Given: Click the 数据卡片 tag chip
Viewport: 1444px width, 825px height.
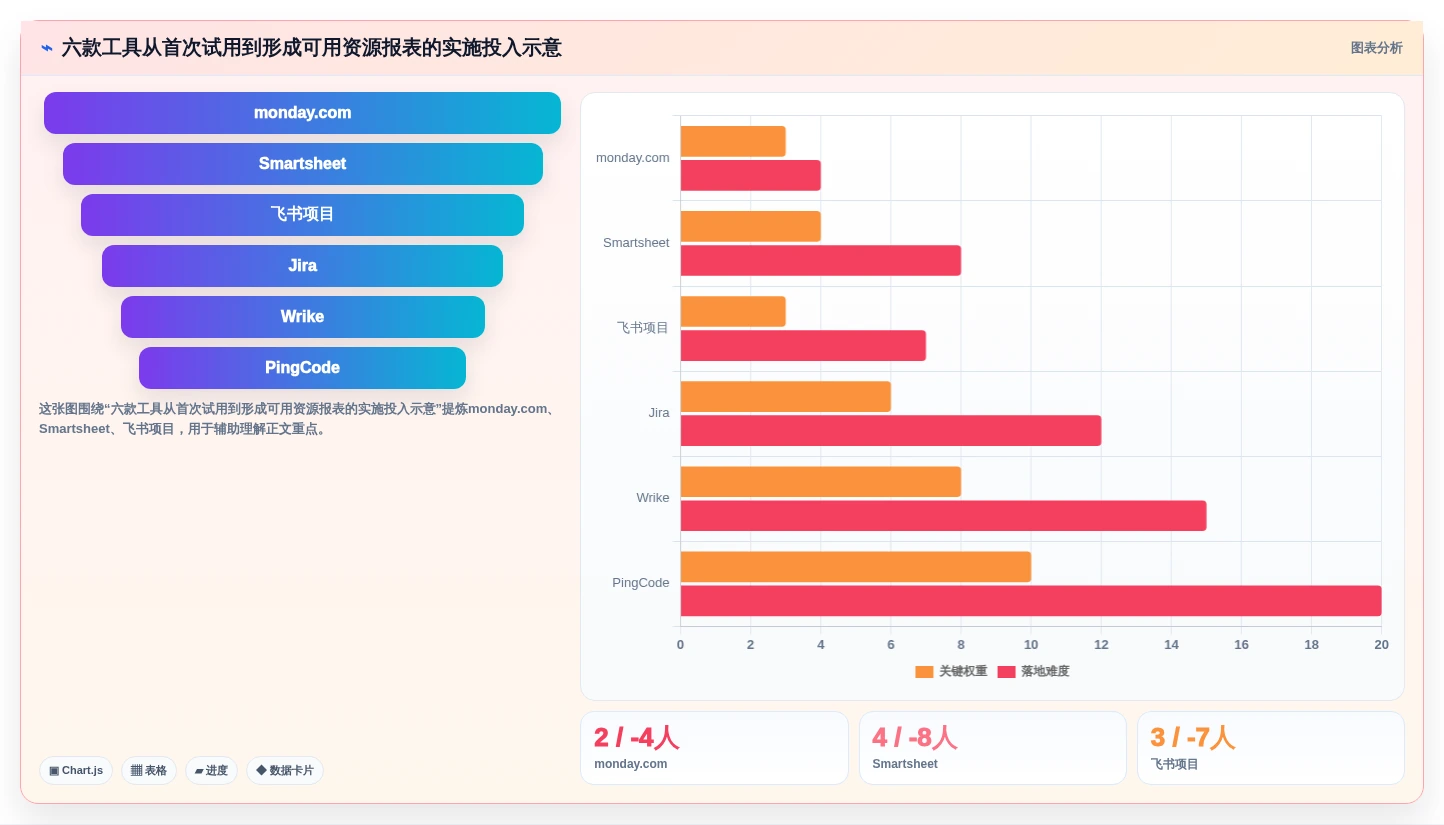Looking at the screenshot, I should coord(285,770).
